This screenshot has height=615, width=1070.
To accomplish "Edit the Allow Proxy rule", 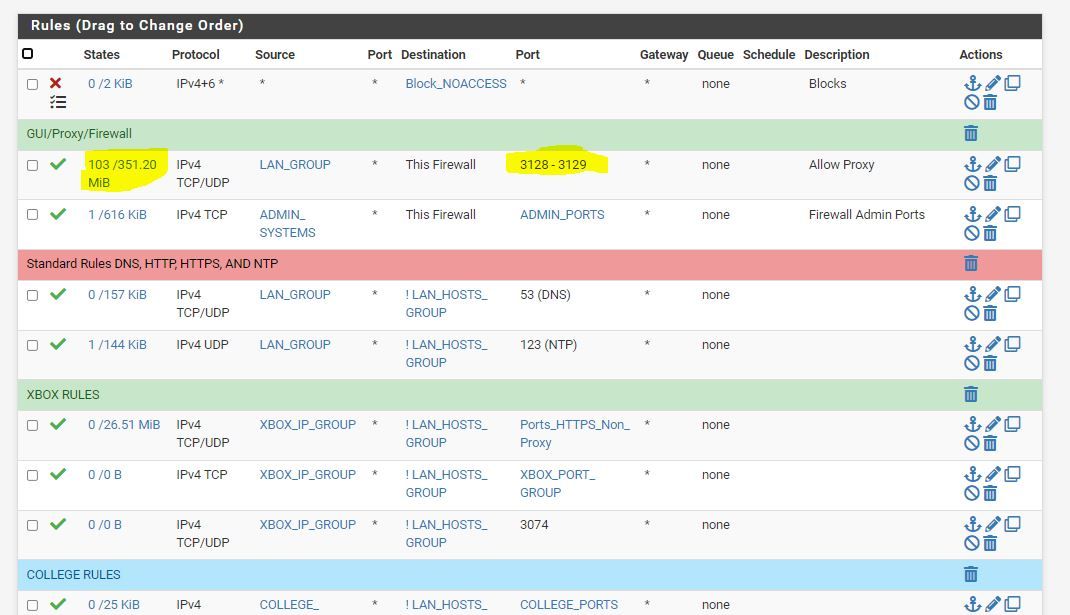I will click(x=993, y=164).
